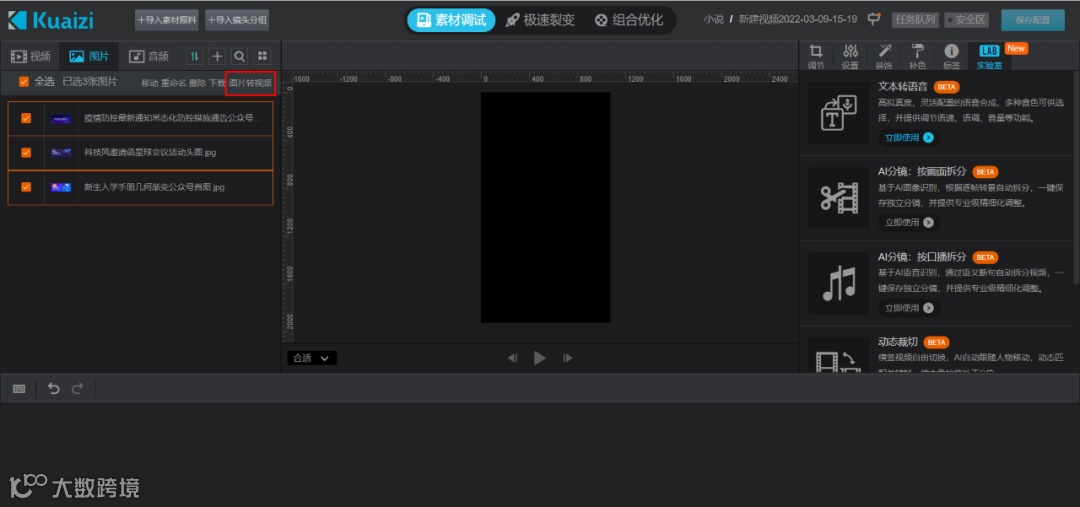Open the 调节 crop adjust tab
The width and height of the screenshot is (1080, 507).
point(816,56)
